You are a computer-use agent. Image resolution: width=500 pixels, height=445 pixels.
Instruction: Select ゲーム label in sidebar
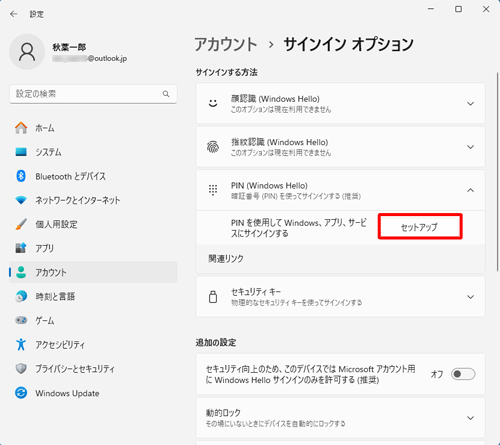45,321
